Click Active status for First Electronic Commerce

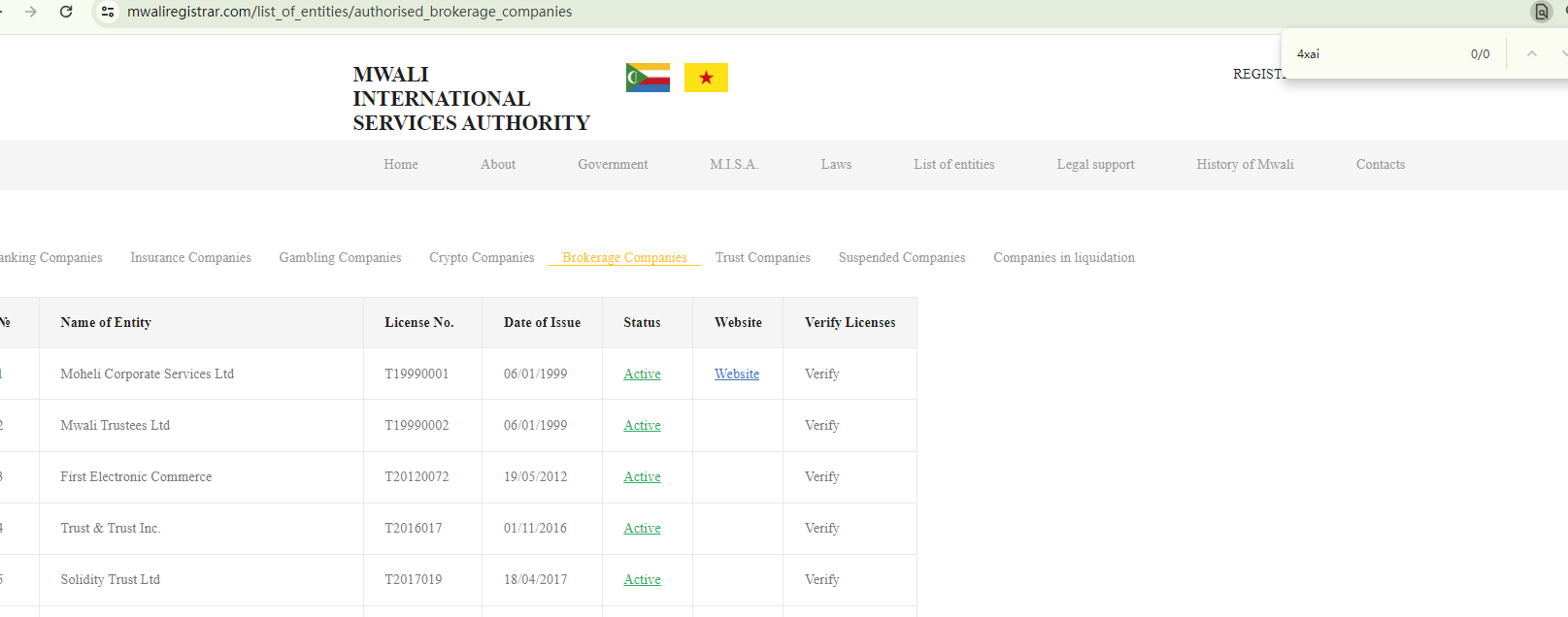click(642, 477)
